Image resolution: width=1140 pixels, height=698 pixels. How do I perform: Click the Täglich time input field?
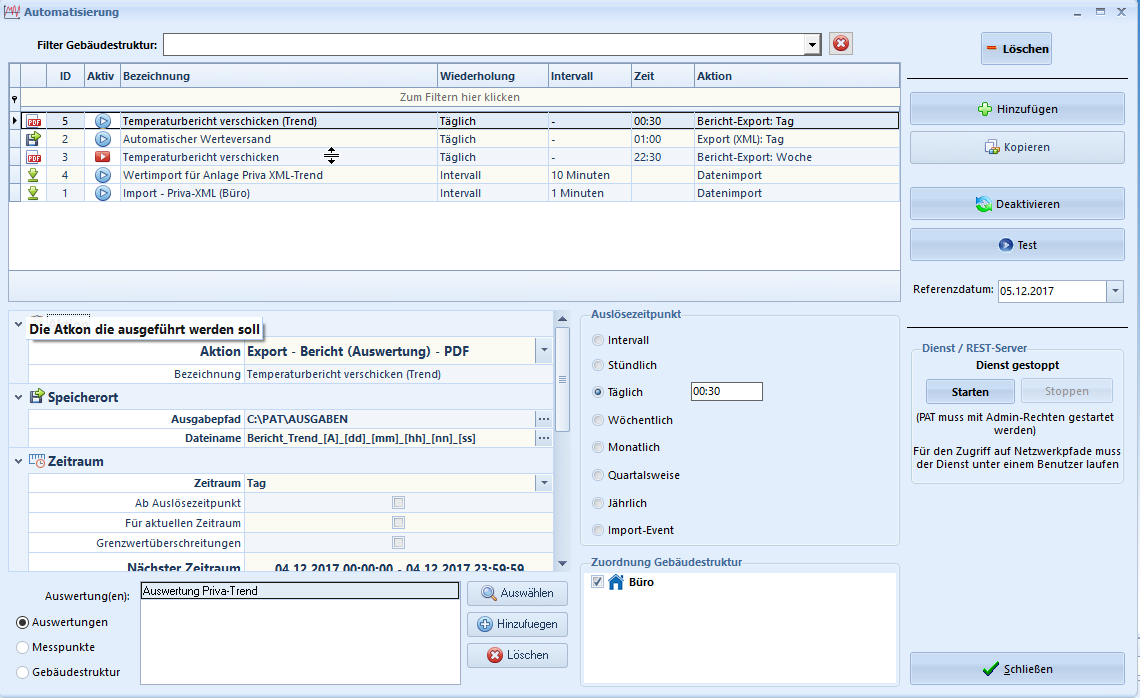coord(726,391)
